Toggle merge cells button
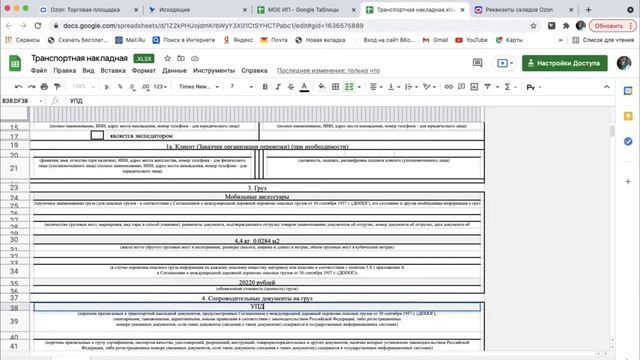 click(349, 87)
